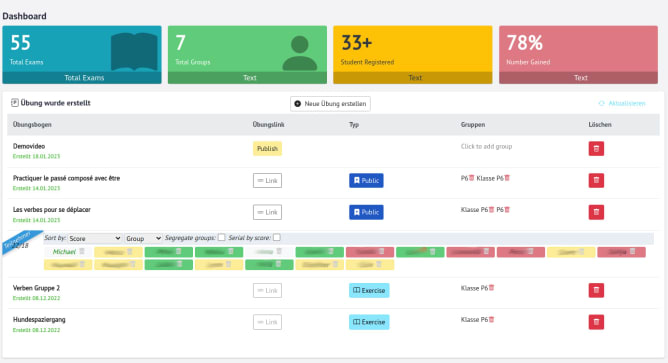Delete the Hundespaziergang exercise row

[596, 322]
